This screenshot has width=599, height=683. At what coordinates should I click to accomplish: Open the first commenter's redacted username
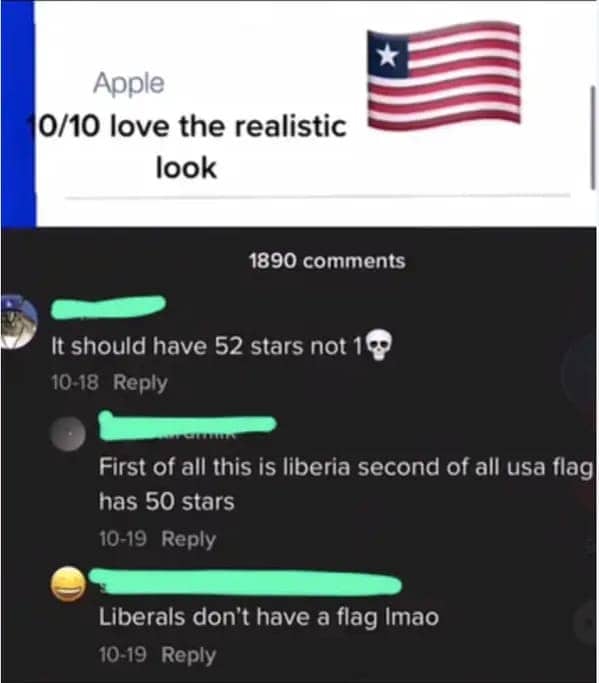[x=108, y=307]
